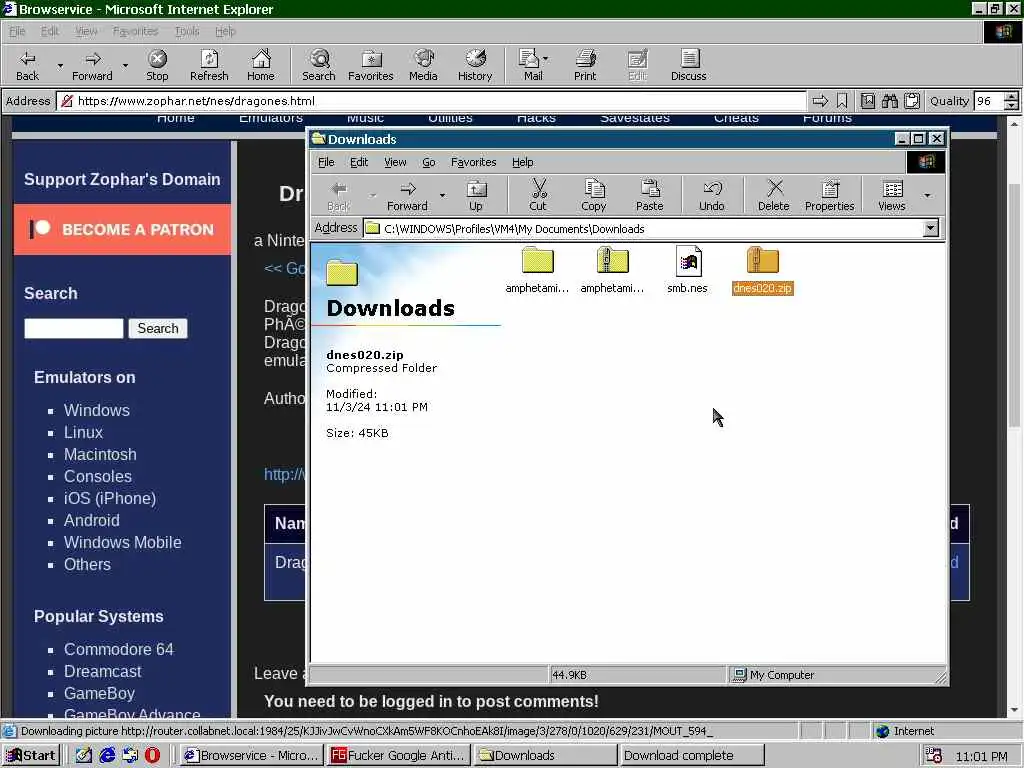Click the Internet Explorer address bar URL field
This screenshot has width=1024, height=768.
coord(431,101)
